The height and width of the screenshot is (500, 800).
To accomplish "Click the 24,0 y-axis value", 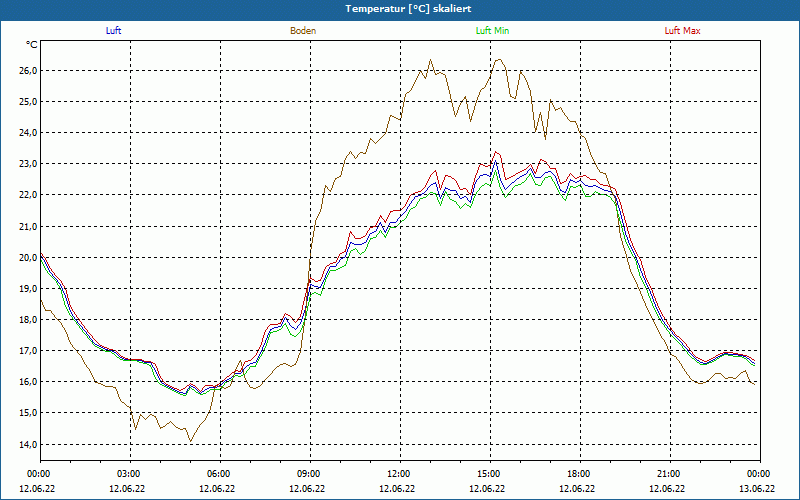I will (x=29, y=133).
